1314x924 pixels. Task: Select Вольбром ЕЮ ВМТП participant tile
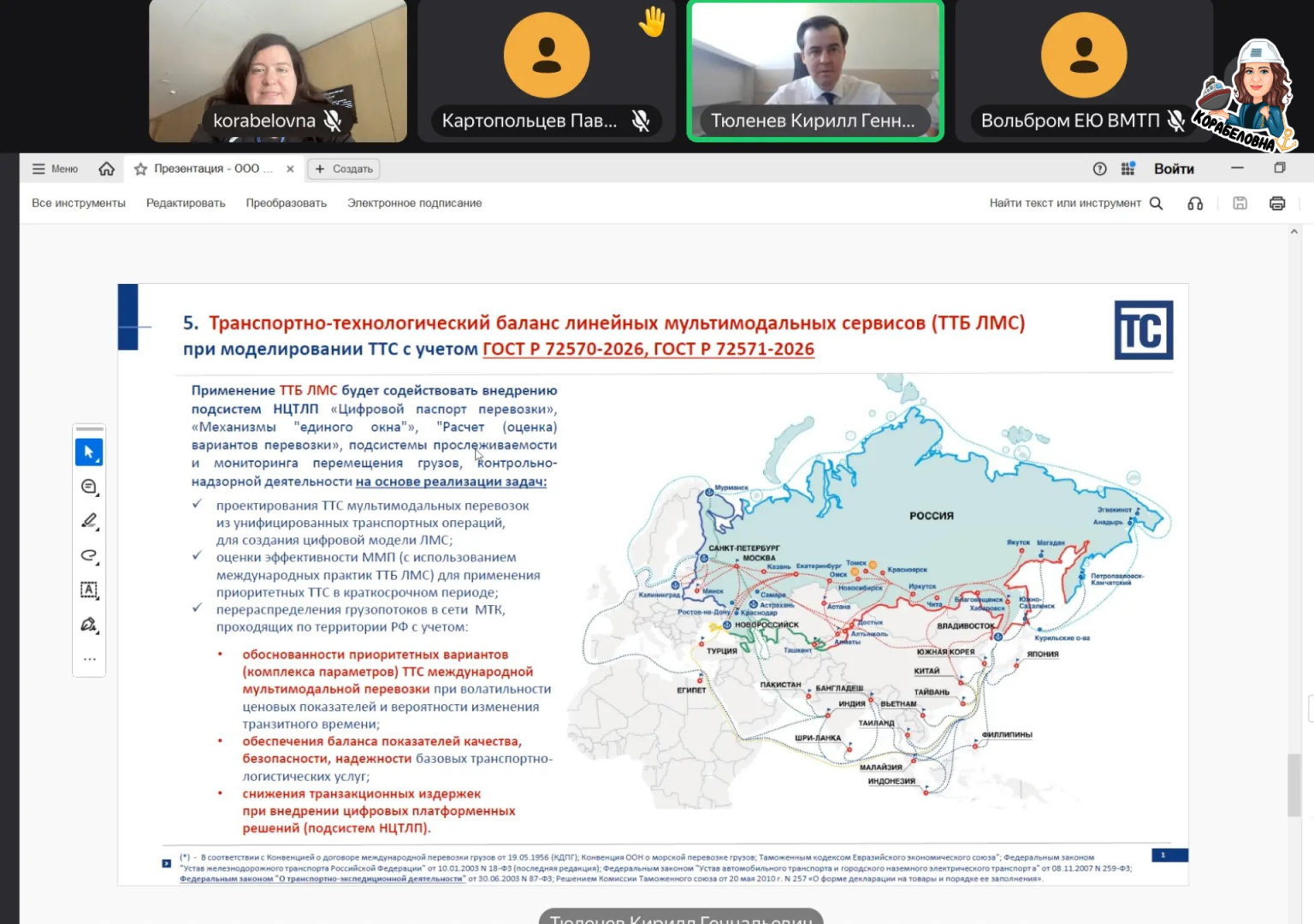click(1084, 71)
